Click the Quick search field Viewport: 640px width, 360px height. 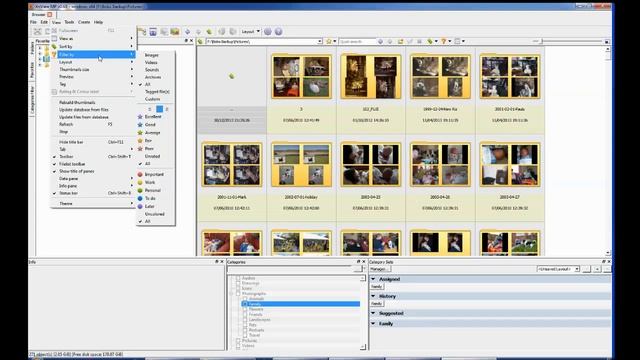[x=357, y=41]
